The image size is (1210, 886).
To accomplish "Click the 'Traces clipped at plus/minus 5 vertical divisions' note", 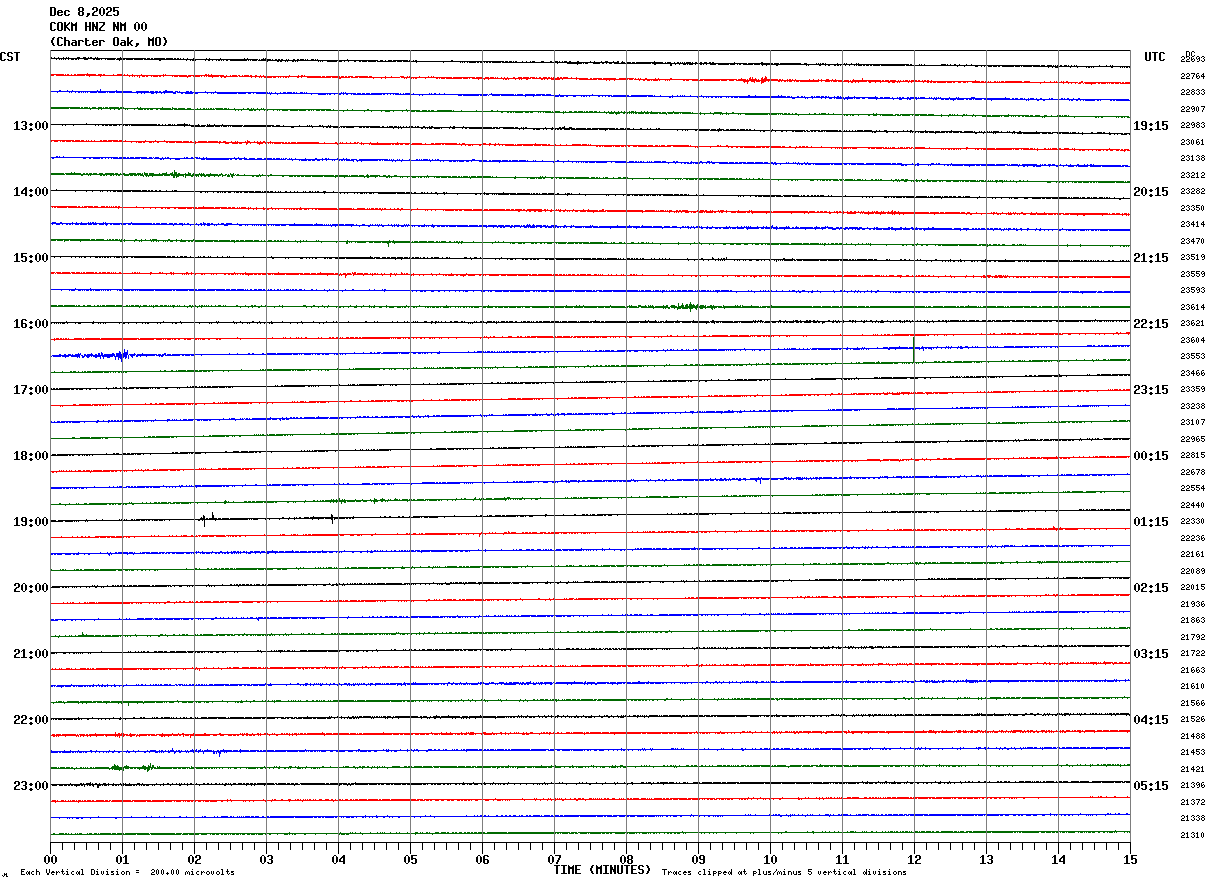I will click(x=784, y=872).
